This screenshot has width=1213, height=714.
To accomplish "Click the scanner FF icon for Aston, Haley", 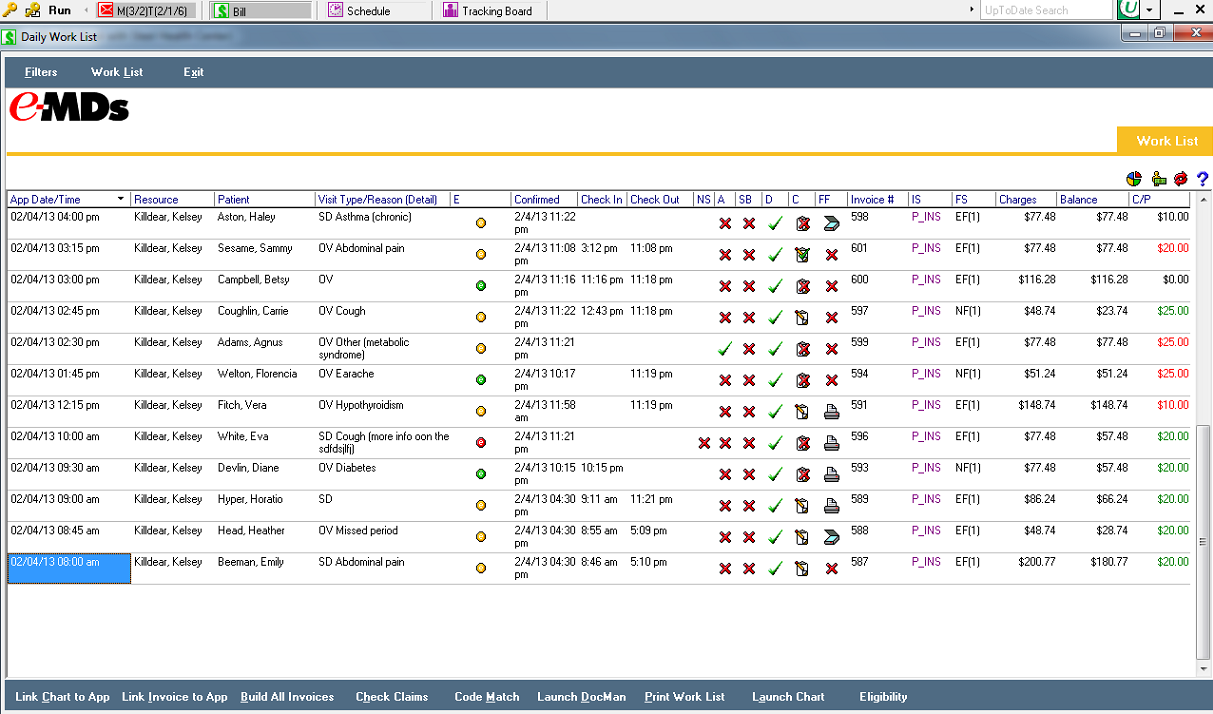I will 831,223.
